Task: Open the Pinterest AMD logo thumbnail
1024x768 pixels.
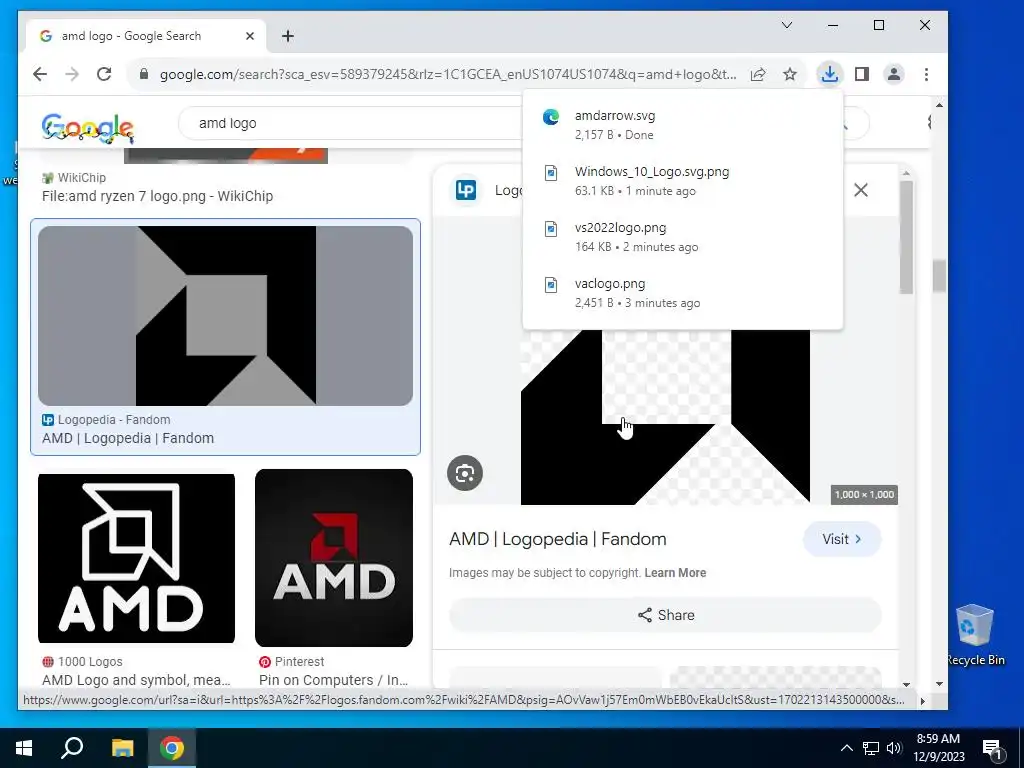Action: tap(334, 558)
